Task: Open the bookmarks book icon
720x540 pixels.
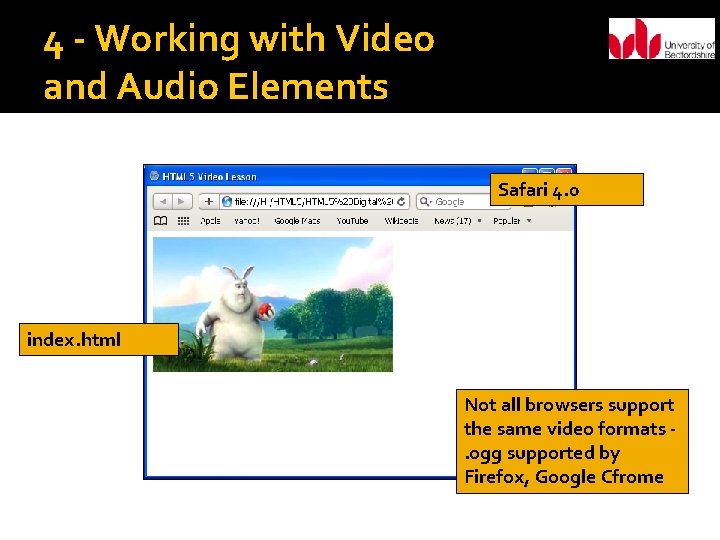Action: coord(160,221)
